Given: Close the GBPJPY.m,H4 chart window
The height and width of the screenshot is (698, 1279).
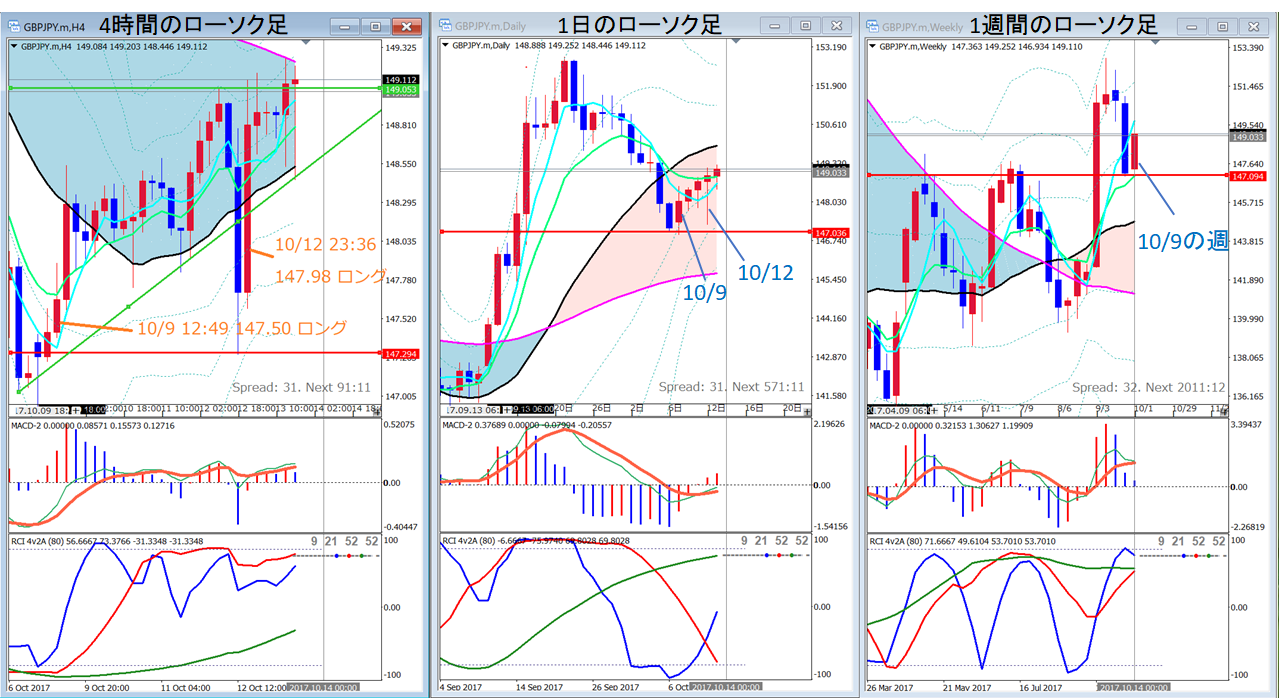Looking at the screenshot, I should (x=407, y=25).
